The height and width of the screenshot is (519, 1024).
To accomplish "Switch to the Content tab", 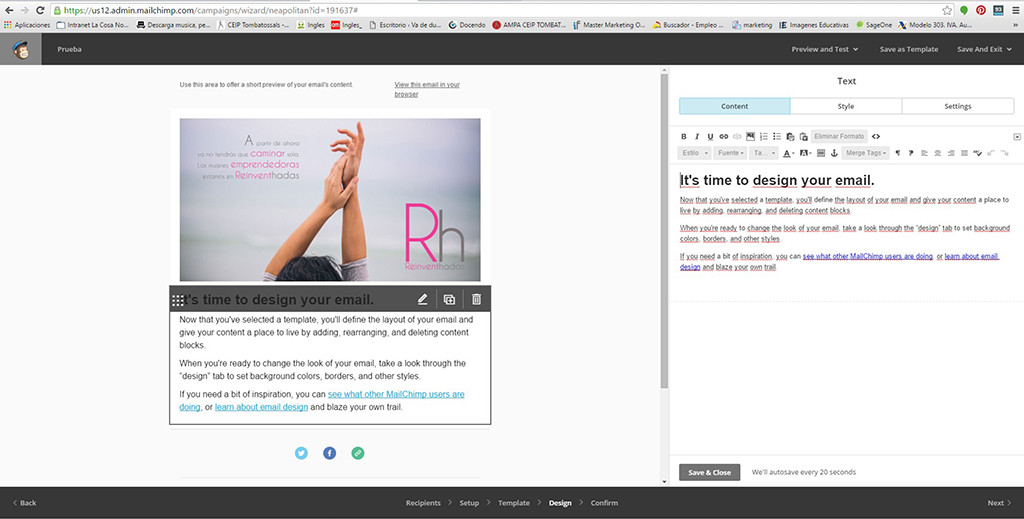I will (x=735, y=106).
